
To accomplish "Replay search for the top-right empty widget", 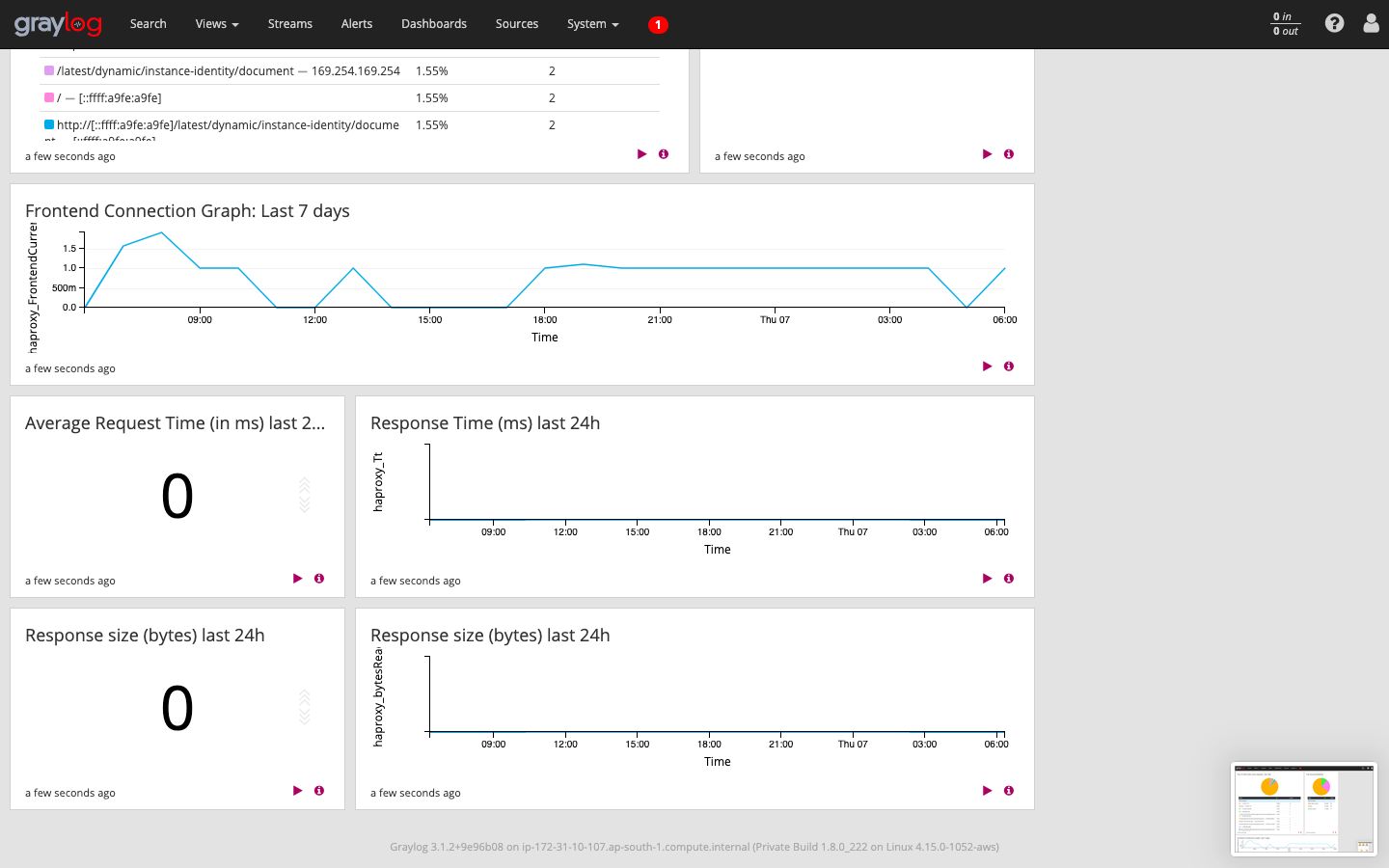I will pos(987,154).
